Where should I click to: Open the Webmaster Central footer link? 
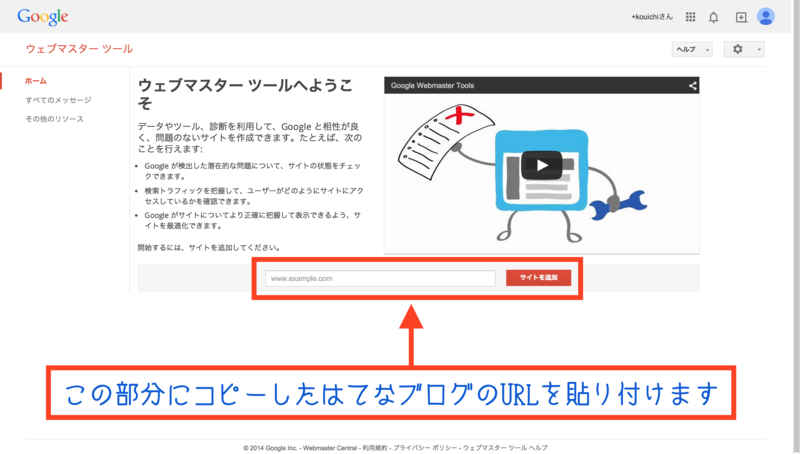330,448
